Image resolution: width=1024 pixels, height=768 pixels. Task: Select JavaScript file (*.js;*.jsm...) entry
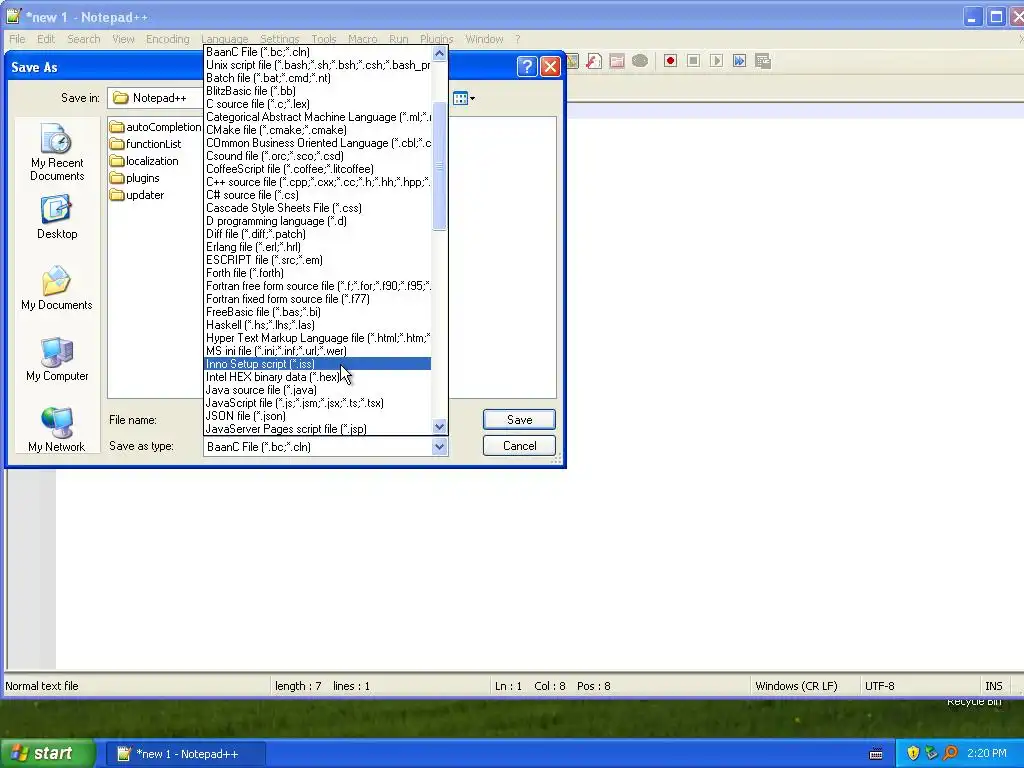317,403
